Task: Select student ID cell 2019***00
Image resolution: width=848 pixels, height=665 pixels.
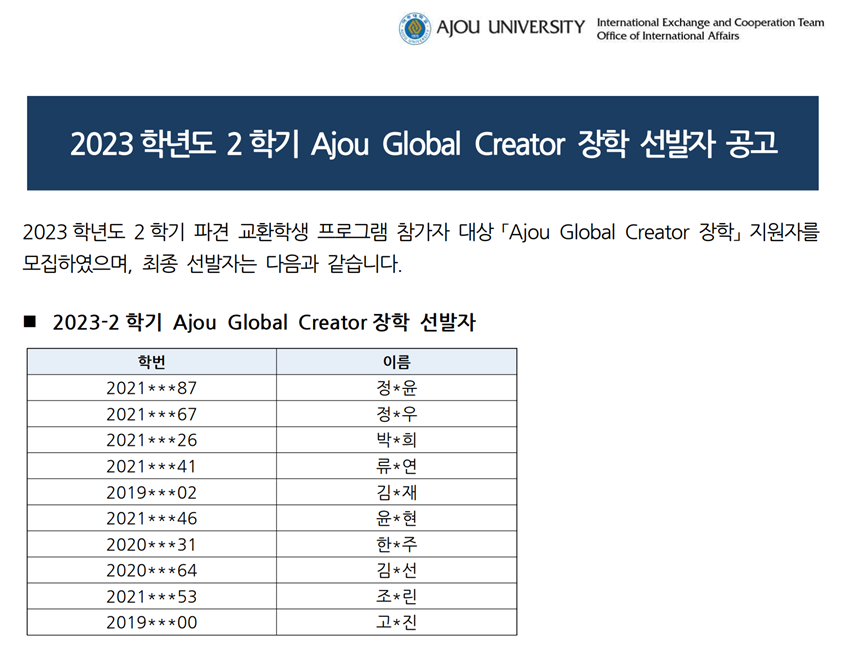Action: [x=151, y=622]
